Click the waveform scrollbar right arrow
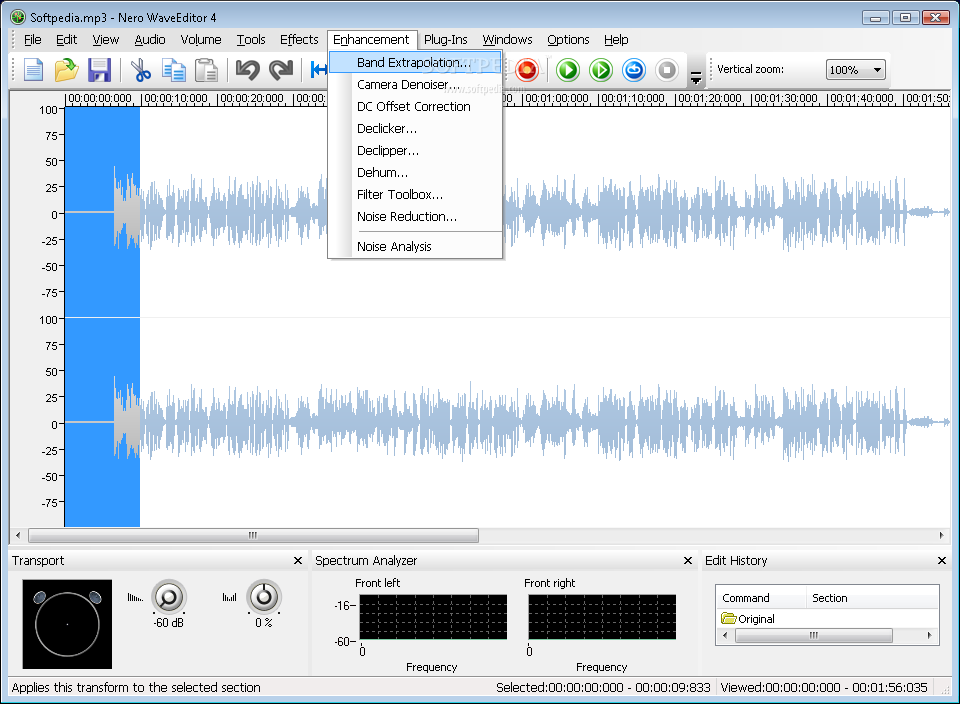 pyautogui.click(x=942, y=536)
